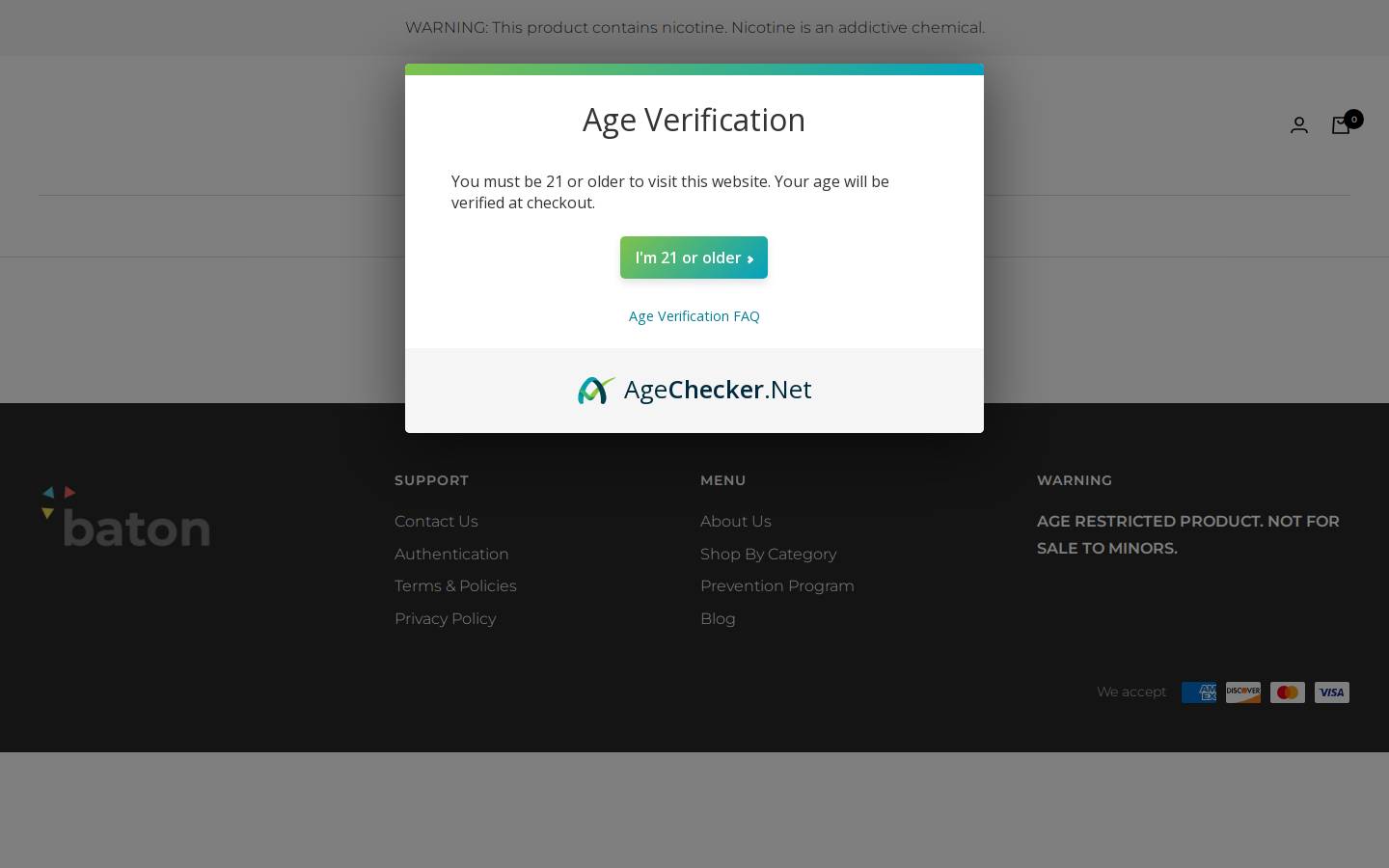Screen dimensions: 1389x868
Task: Click the Visa payment icon
Action: (x=1332, y=692)
